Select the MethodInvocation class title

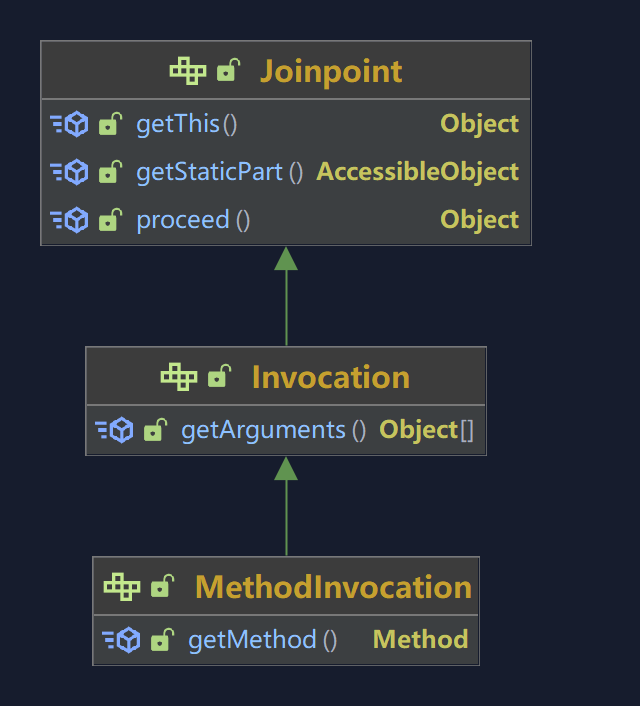coord(333,587)
